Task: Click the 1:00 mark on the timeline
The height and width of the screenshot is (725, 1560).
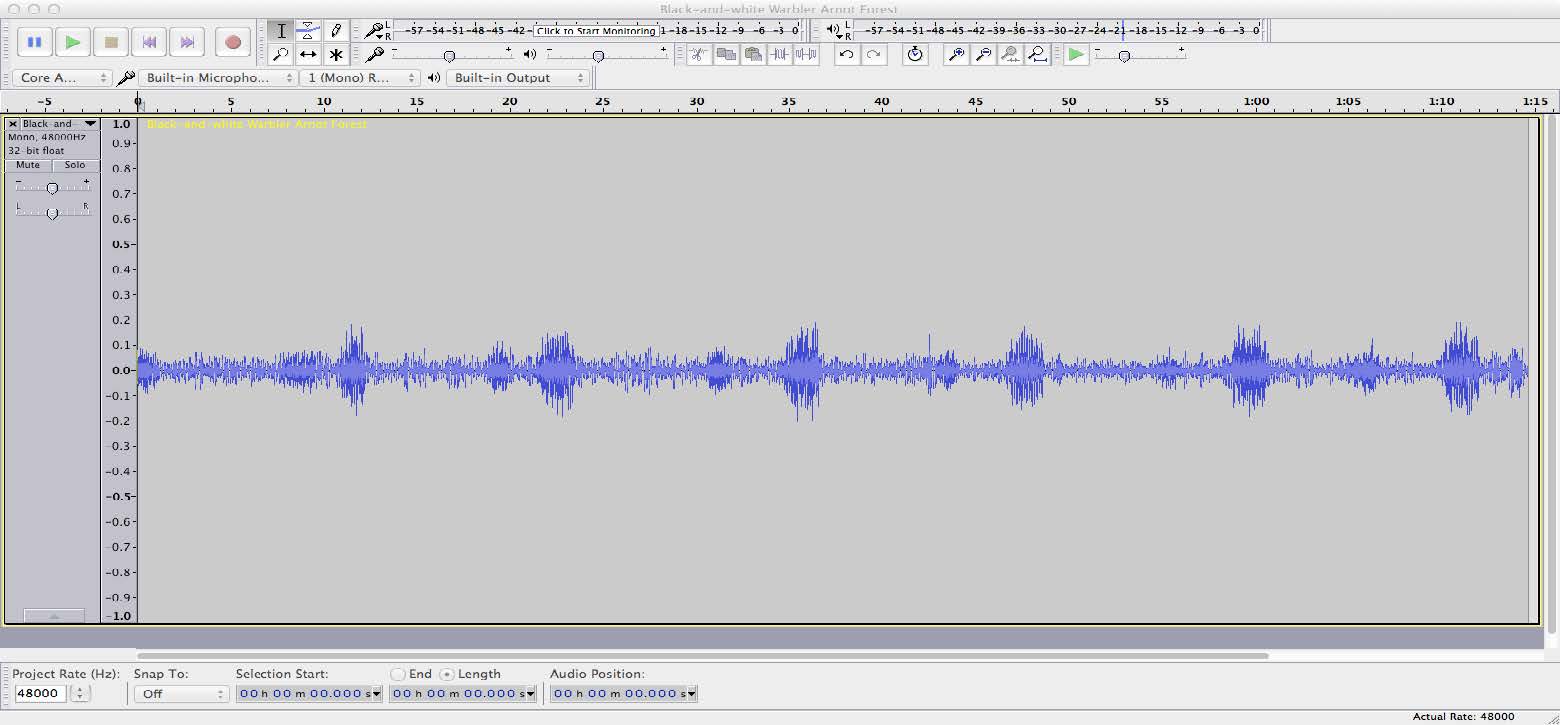Action: click(1256, 102)
